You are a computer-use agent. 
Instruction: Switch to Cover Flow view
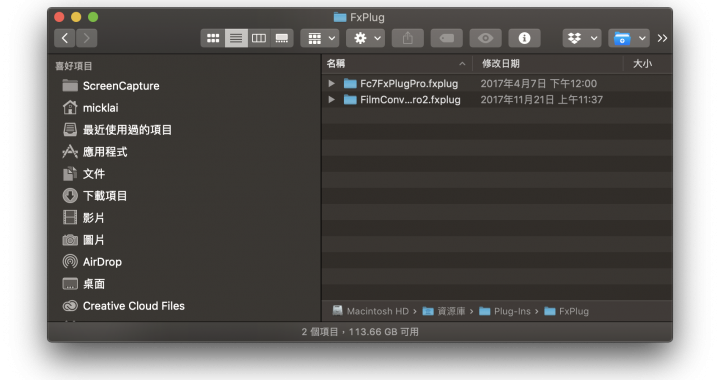pyautogui.click(x=282, y=38)
